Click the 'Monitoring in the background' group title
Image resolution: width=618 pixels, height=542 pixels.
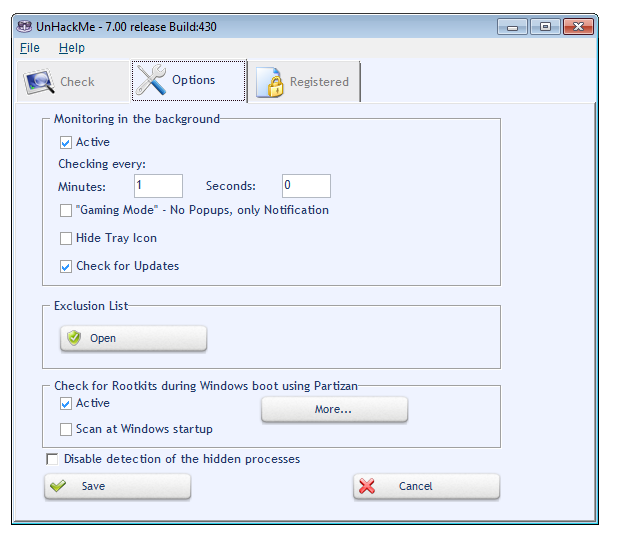[x=137, y=119]
